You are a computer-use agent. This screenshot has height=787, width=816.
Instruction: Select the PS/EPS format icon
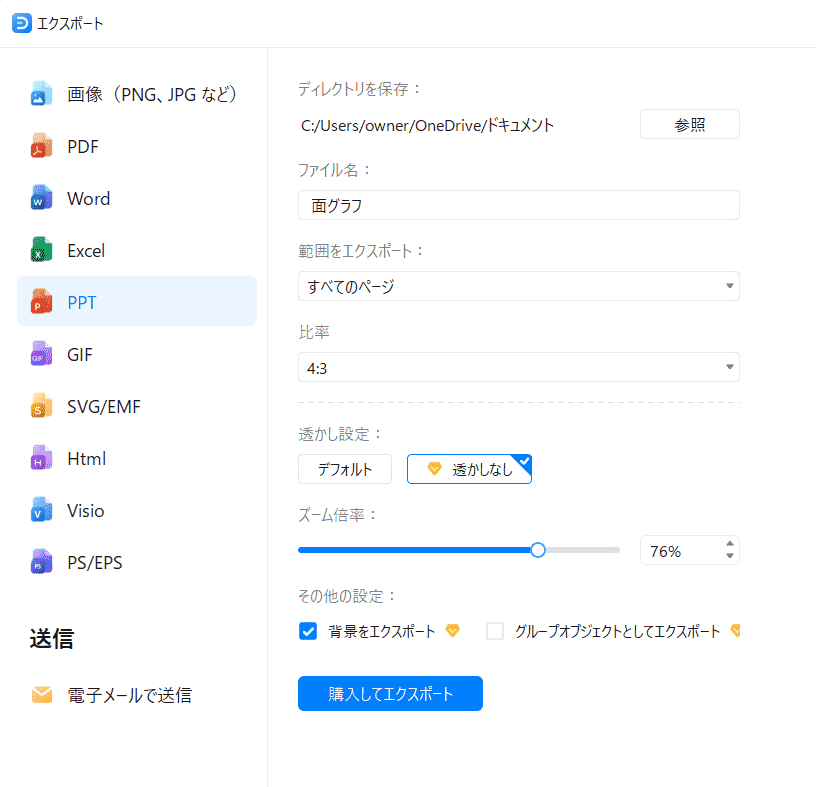pyautogui.click(x=41, y=563)
